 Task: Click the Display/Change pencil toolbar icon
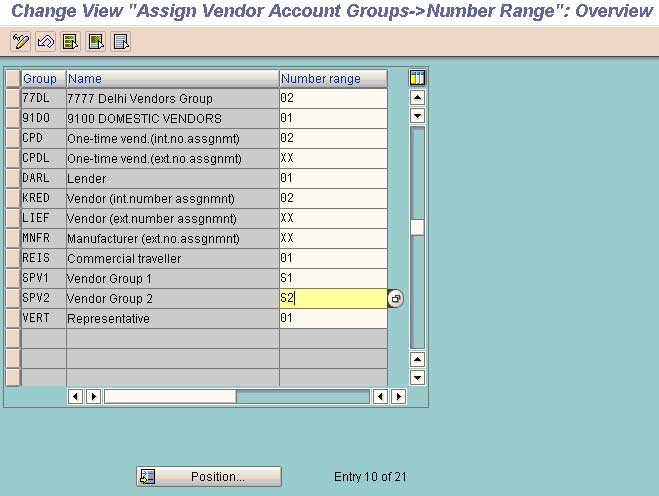[20, 42]
